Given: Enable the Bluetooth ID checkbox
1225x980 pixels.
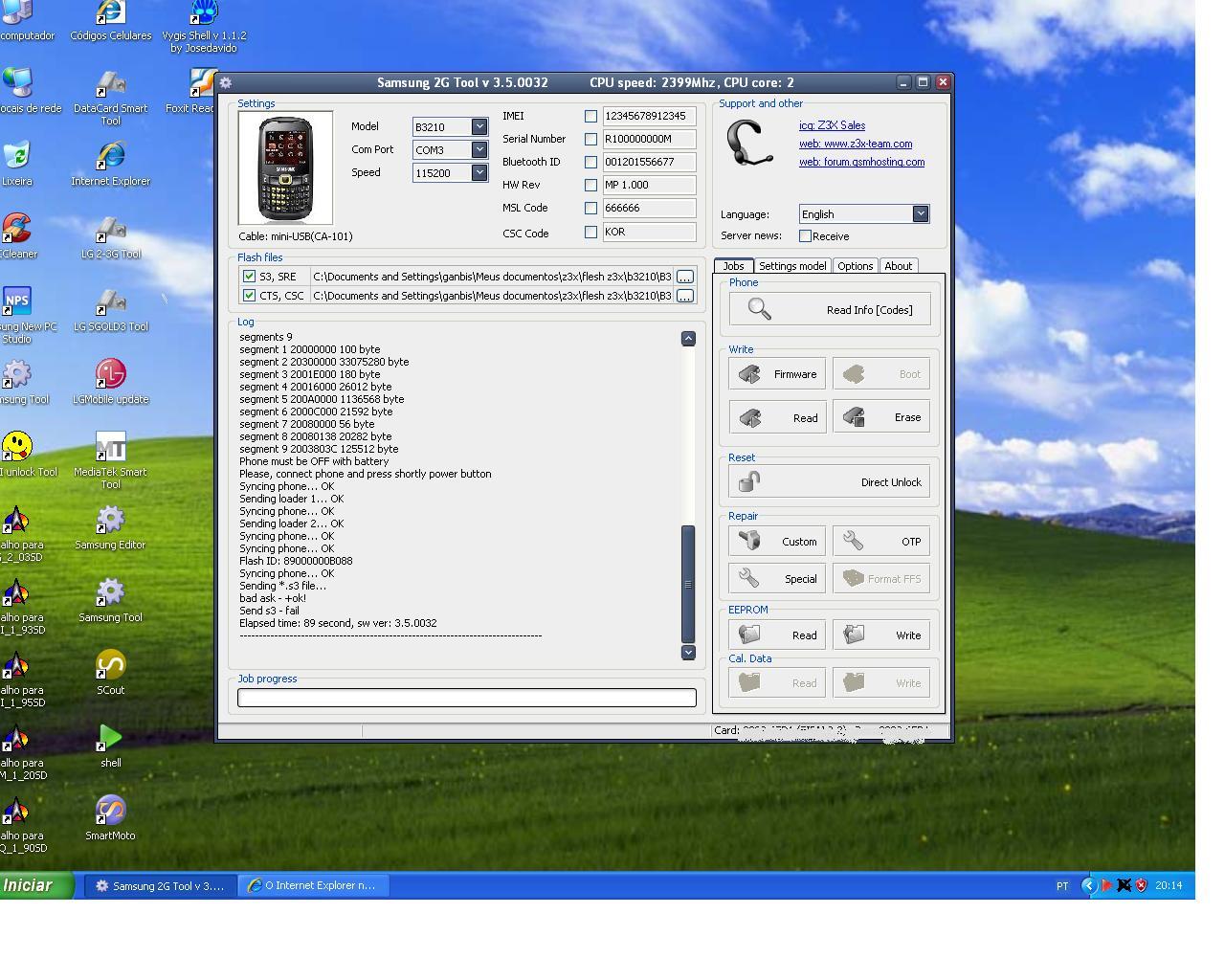Looking at the screenshot, I should (x=590, y=162).
